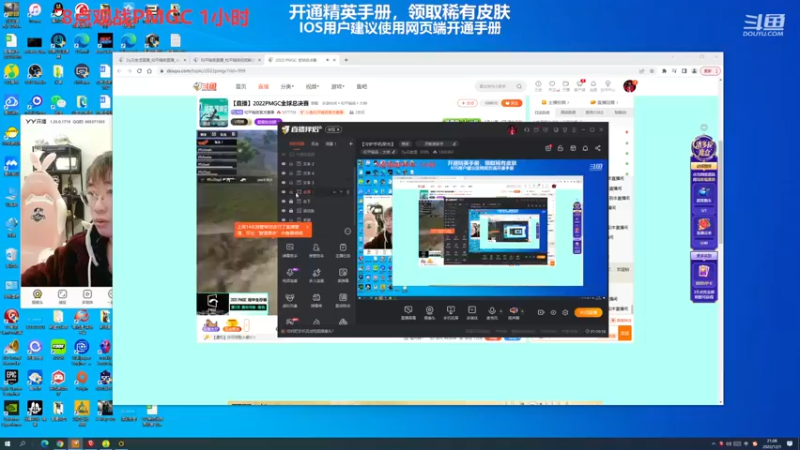
Task: Hide the 文本3 source layer
Action: [x=284, y=182]
